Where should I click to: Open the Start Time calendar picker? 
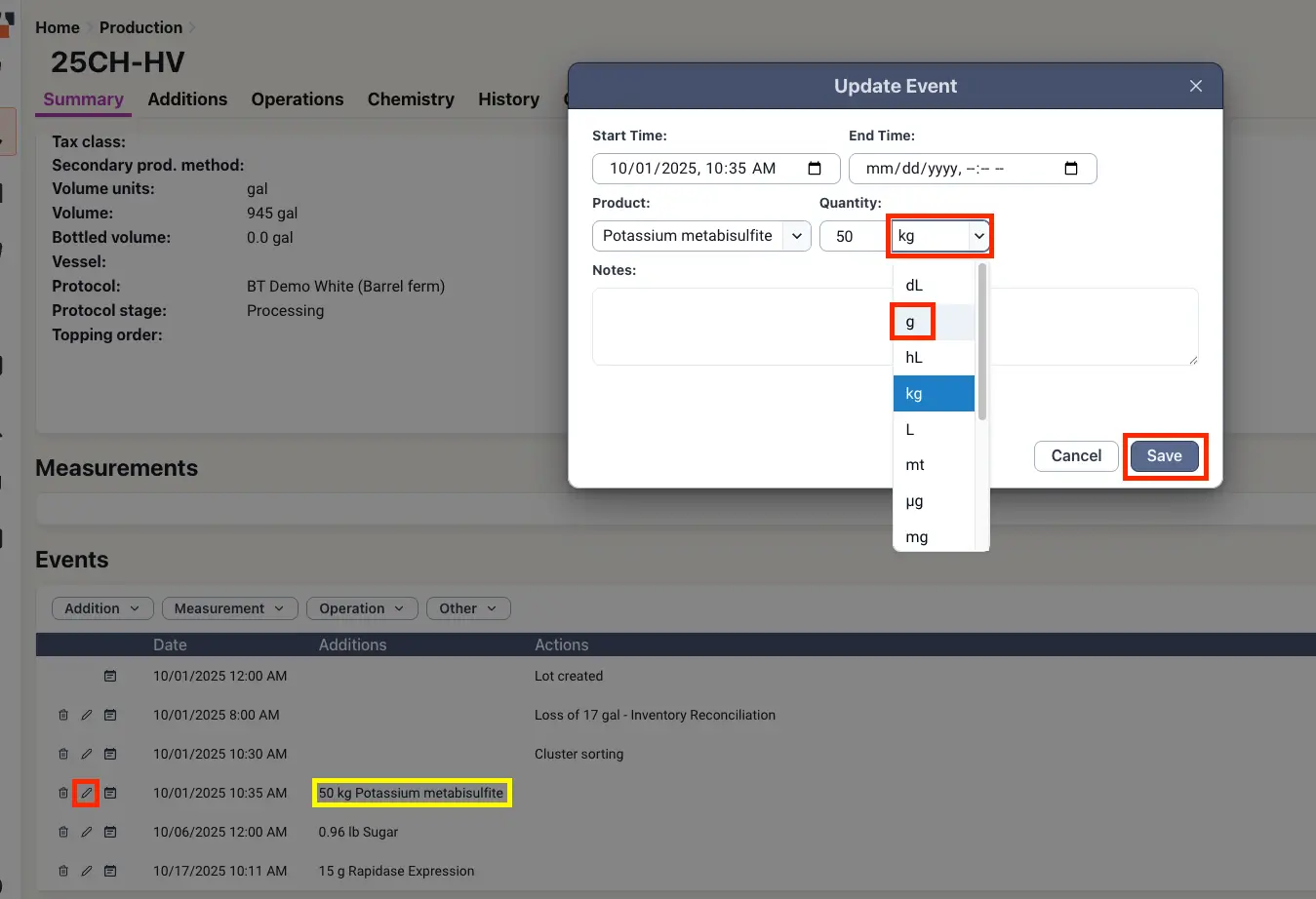coord(815,169)
